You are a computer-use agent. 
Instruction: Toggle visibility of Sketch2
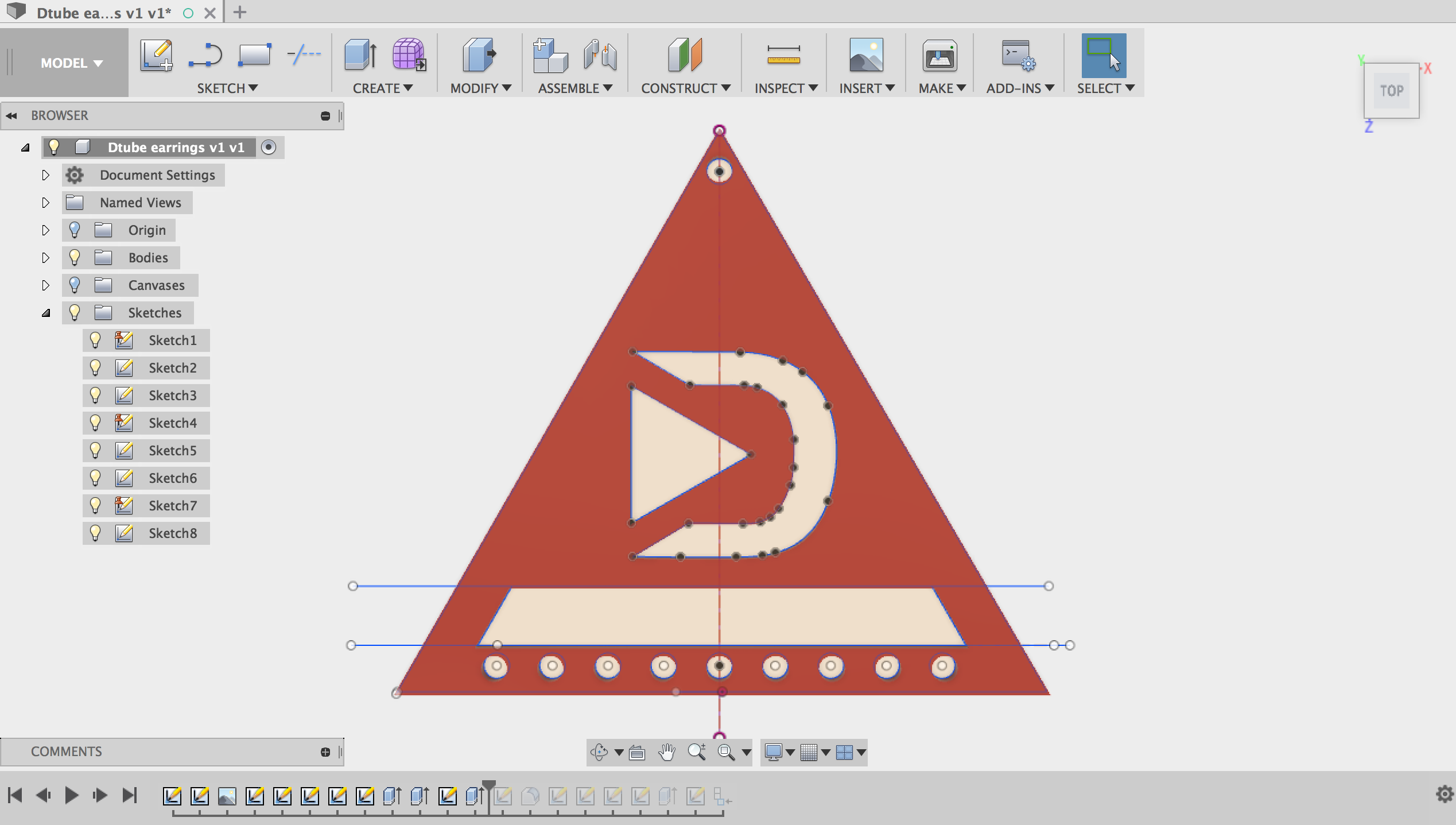[x=95, y=368]
